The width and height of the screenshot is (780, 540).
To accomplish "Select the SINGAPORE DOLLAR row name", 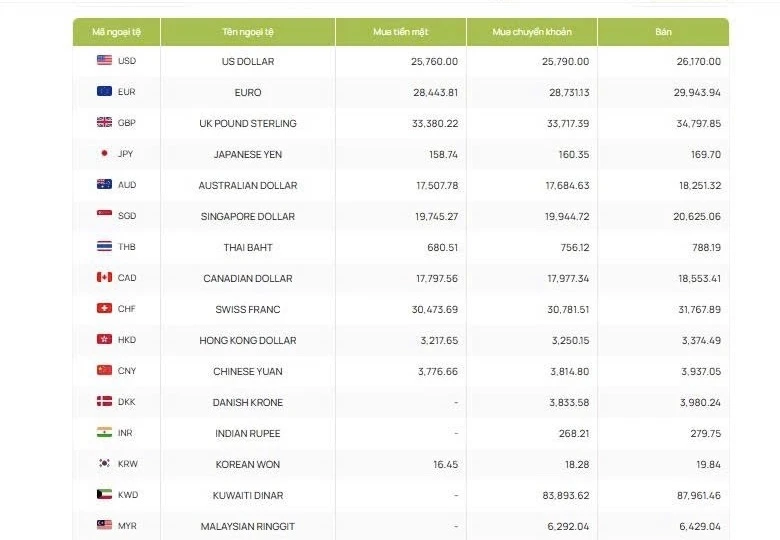I will [248, 217].
